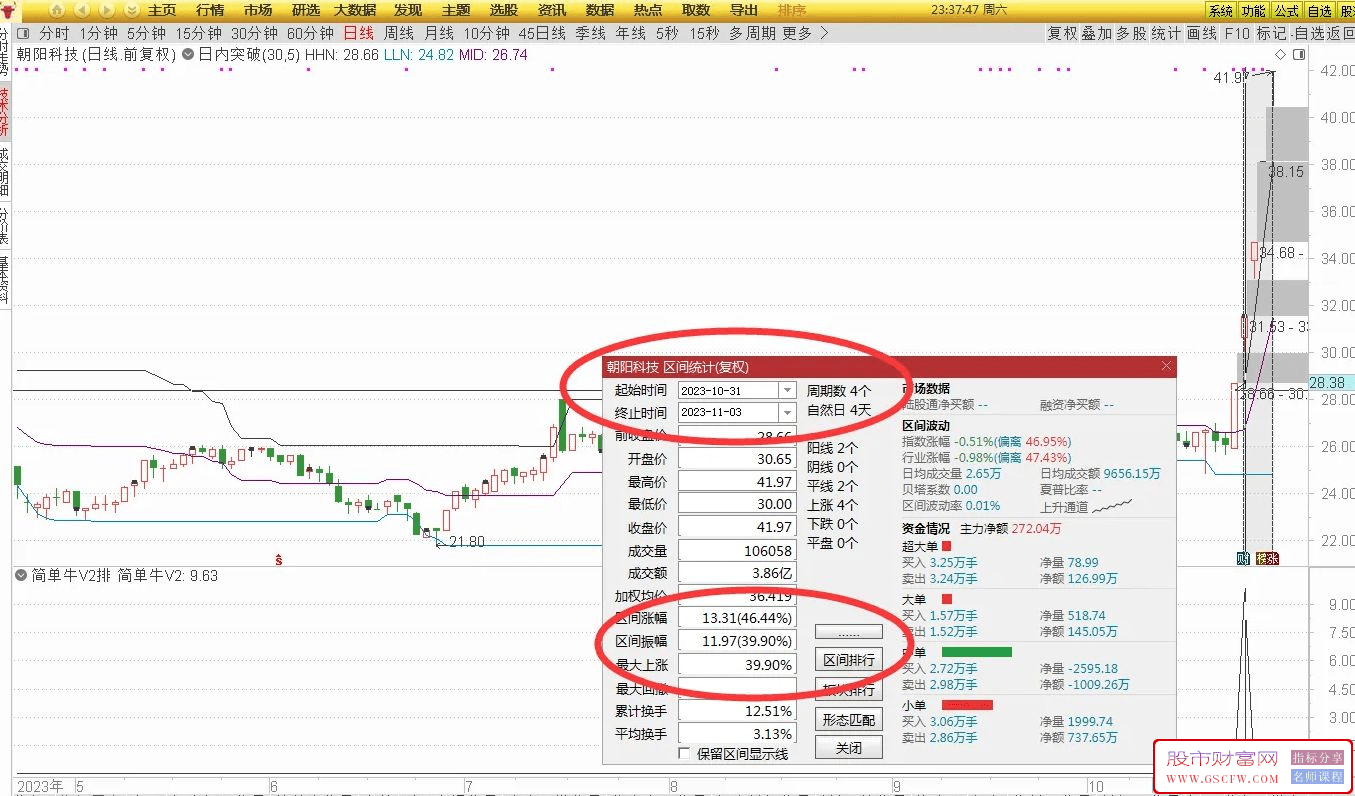This screenshot has width=1355, height=796.
Task: Go to home via house icon
Action: click(57, 10)
